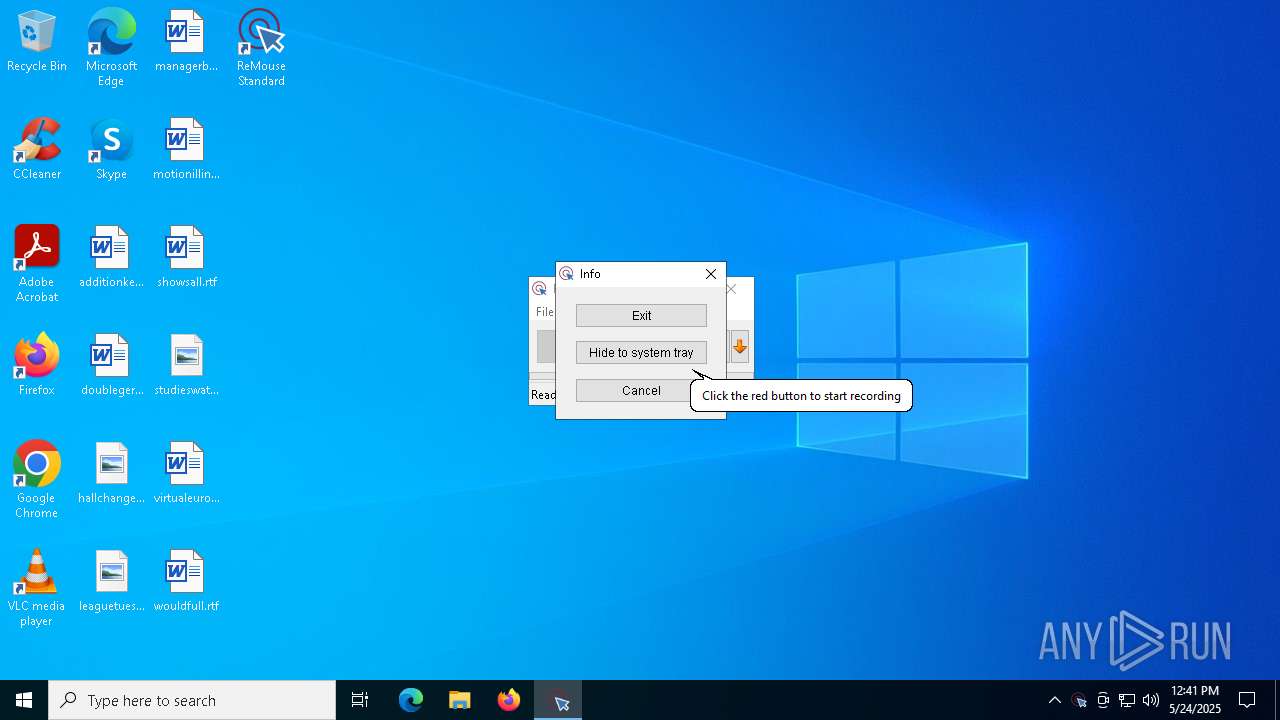Open the volume control tray icon
The height and width of the screenshot is (720, 1280).
1151,700
